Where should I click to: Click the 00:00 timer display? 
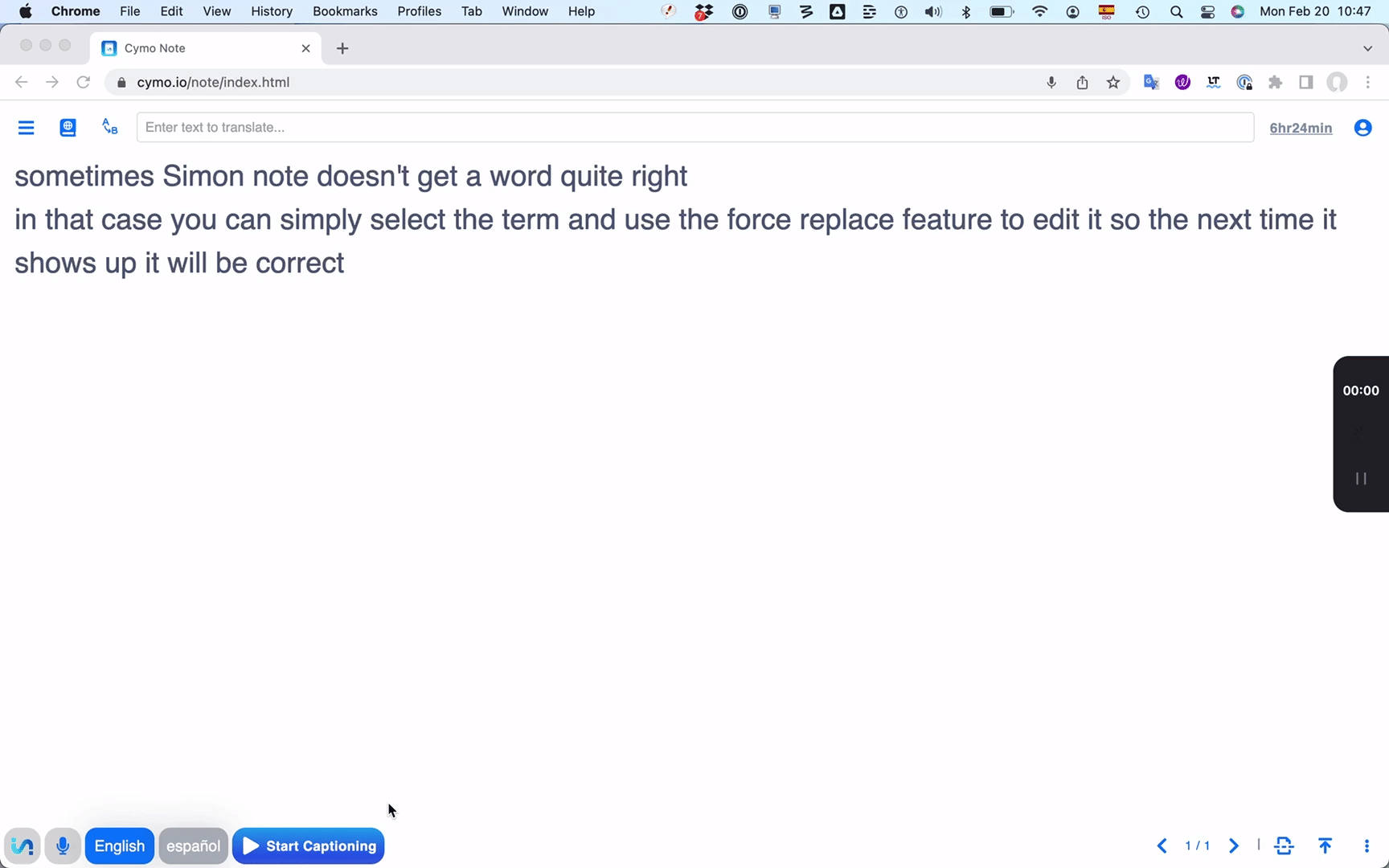point(1361,391)
